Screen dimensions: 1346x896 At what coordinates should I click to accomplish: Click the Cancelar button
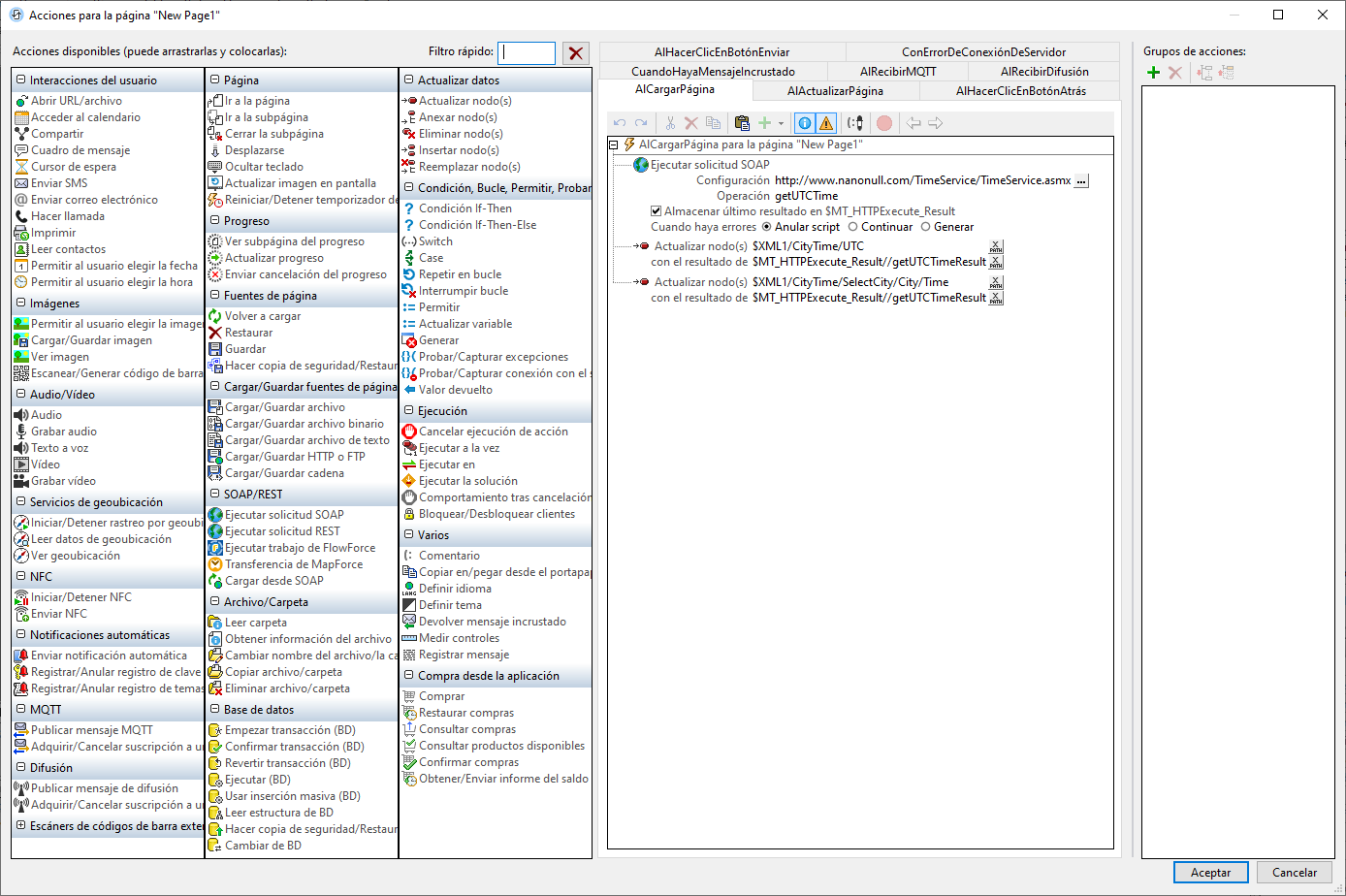(1294, 872)
